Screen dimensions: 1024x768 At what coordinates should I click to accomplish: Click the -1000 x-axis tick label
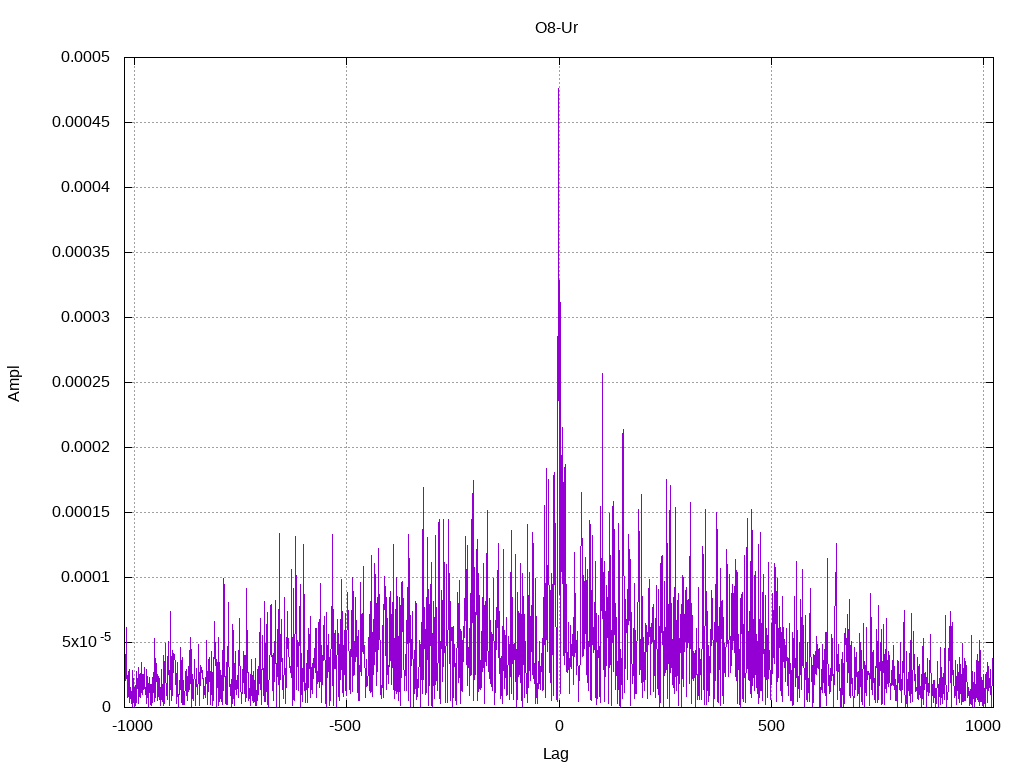click(133, 726)
